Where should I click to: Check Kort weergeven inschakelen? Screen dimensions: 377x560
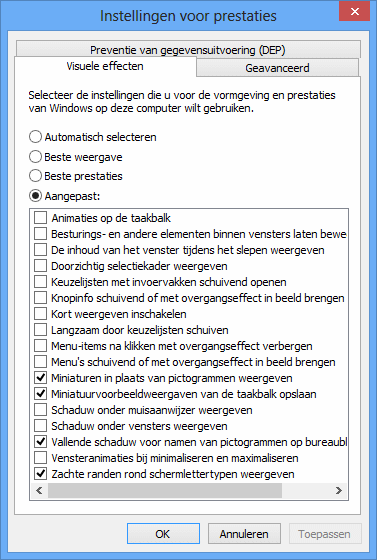coord(40,314)
